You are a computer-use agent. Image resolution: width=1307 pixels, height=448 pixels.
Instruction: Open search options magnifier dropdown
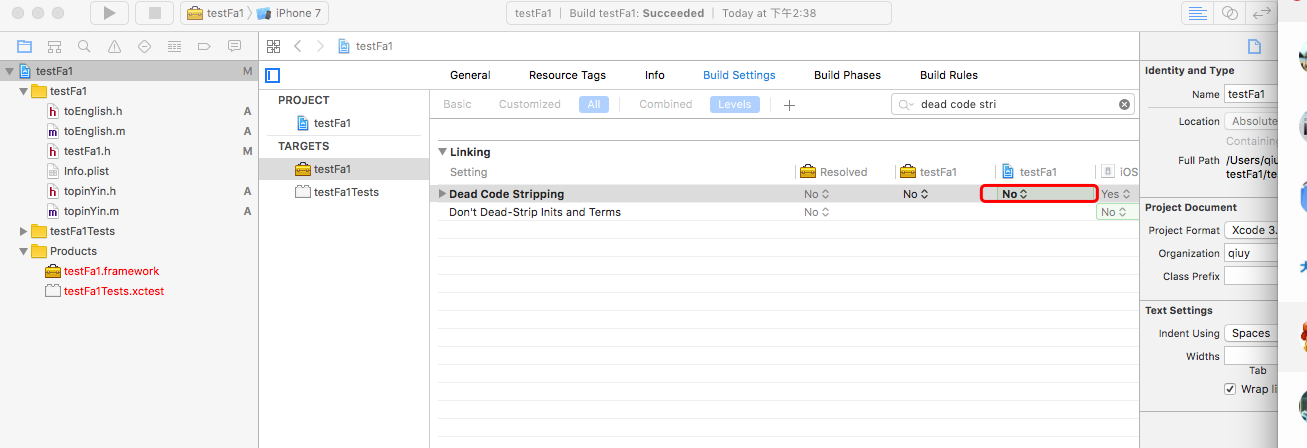click(906, 104)
